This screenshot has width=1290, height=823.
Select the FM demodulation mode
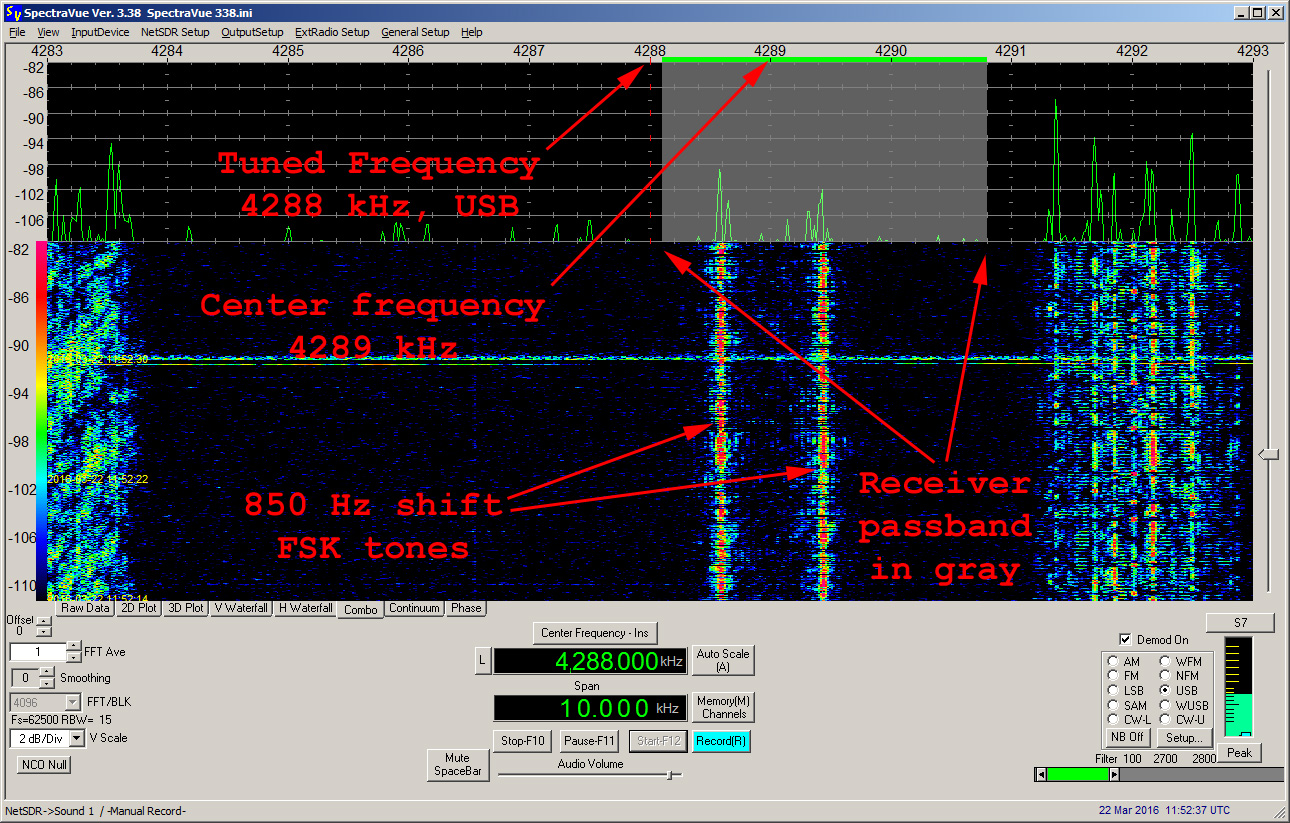pos(1114,676)
